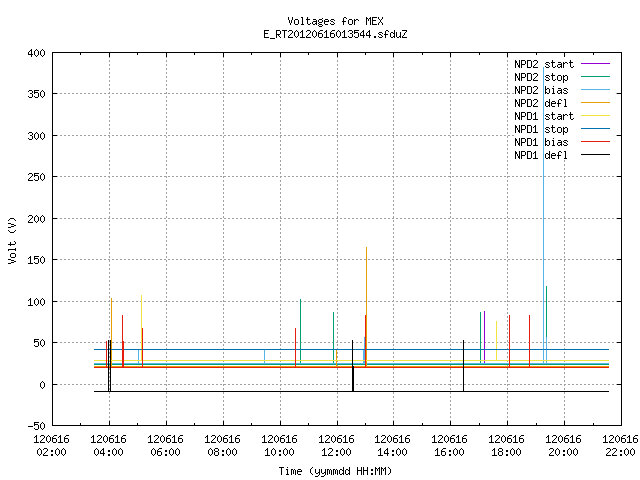Image resolution: width=640 pixels, height=480 pixels.
Task: Click the chart title Voltages for MEX
Action: [335, 21]
